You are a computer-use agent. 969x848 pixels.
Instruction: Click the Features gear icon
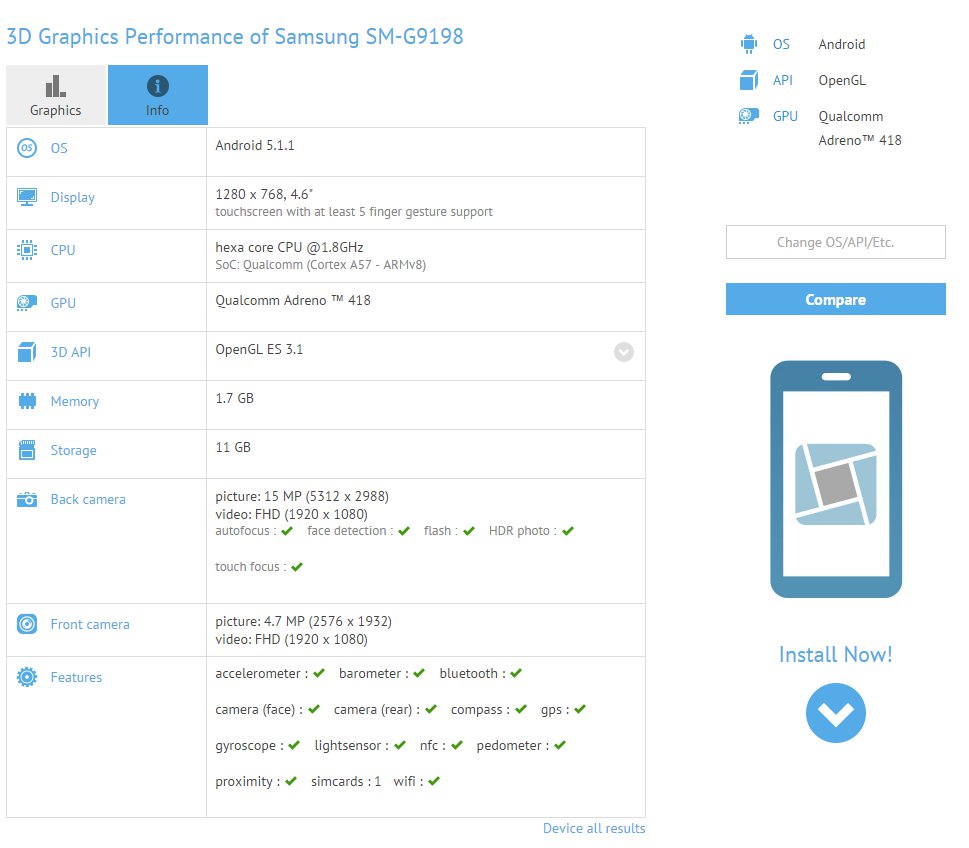click(27, 677)
